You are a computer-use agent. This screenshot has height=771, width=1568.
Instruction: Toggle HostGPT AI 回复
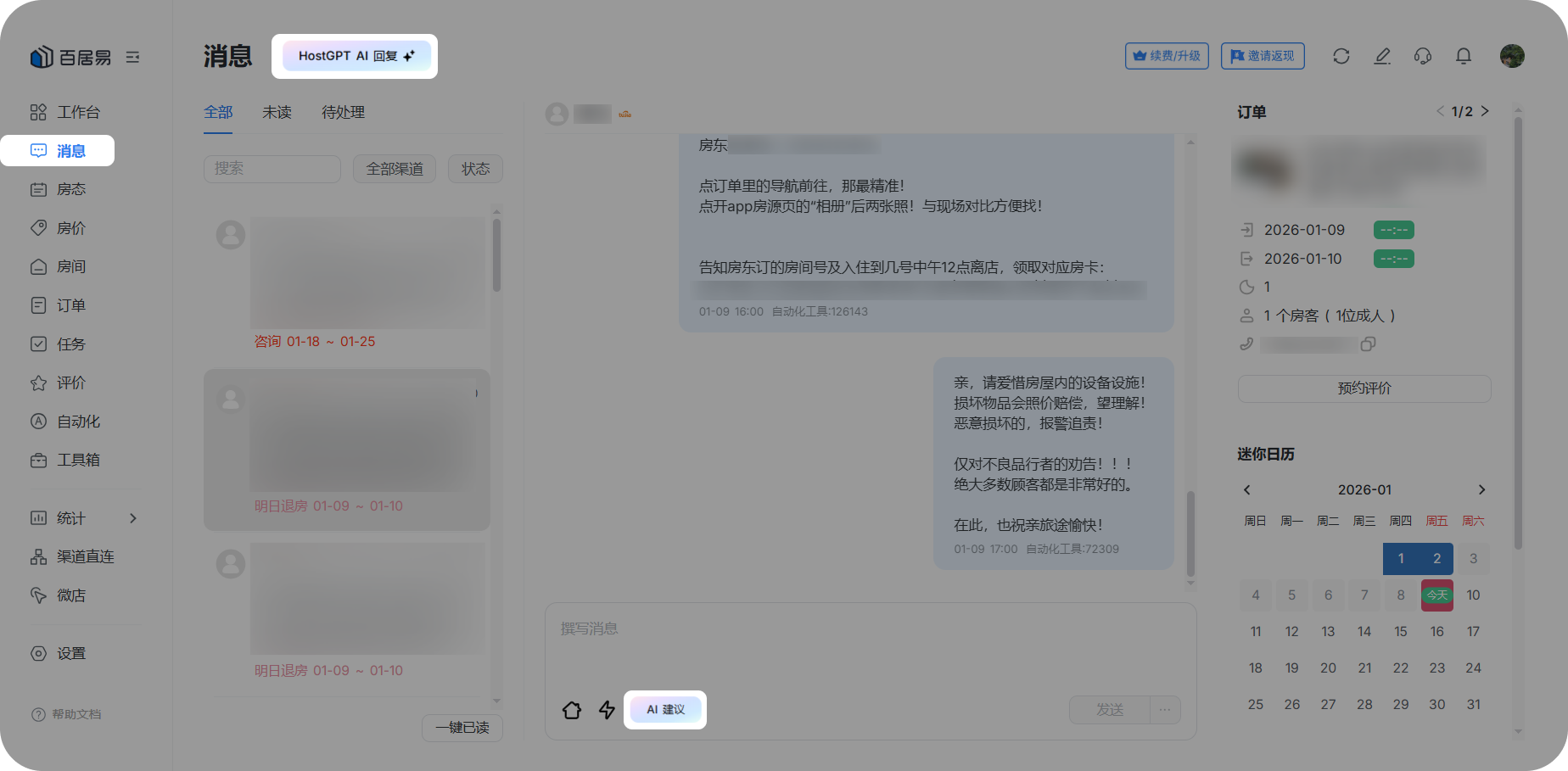tap(356, 56)
